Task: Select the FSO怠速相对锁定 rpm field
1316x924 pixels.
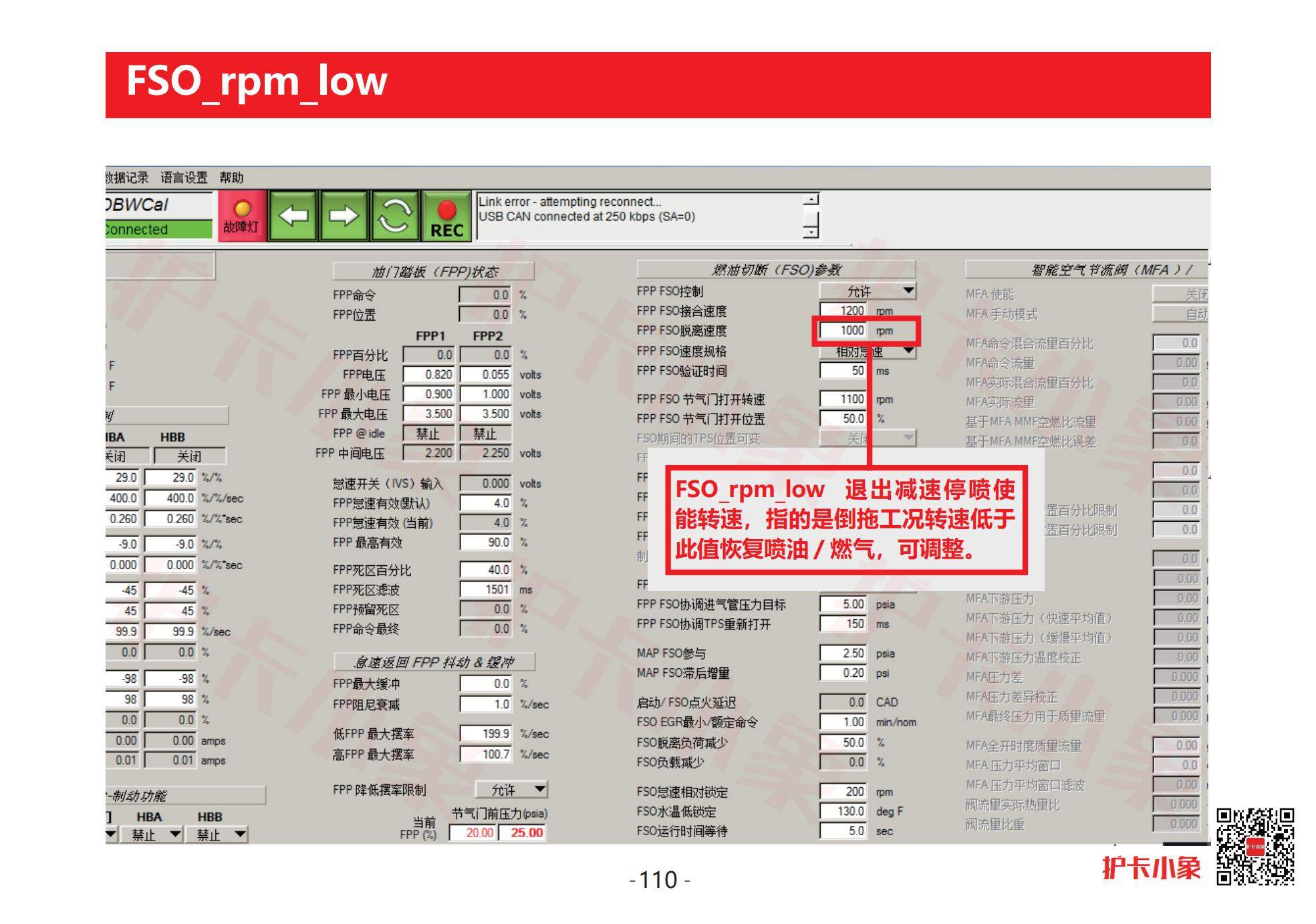Action: tap(843, 791)
